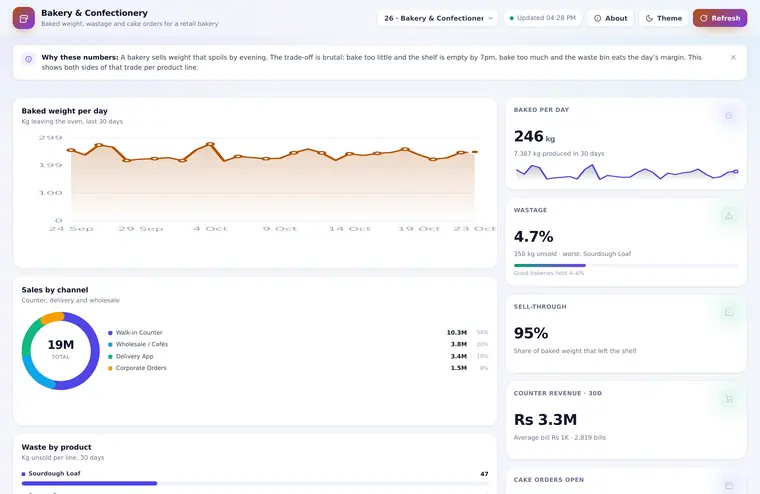Click the '4.7%' wastage value
Screen dimensions: 760x494
click(x=533, y=237)
